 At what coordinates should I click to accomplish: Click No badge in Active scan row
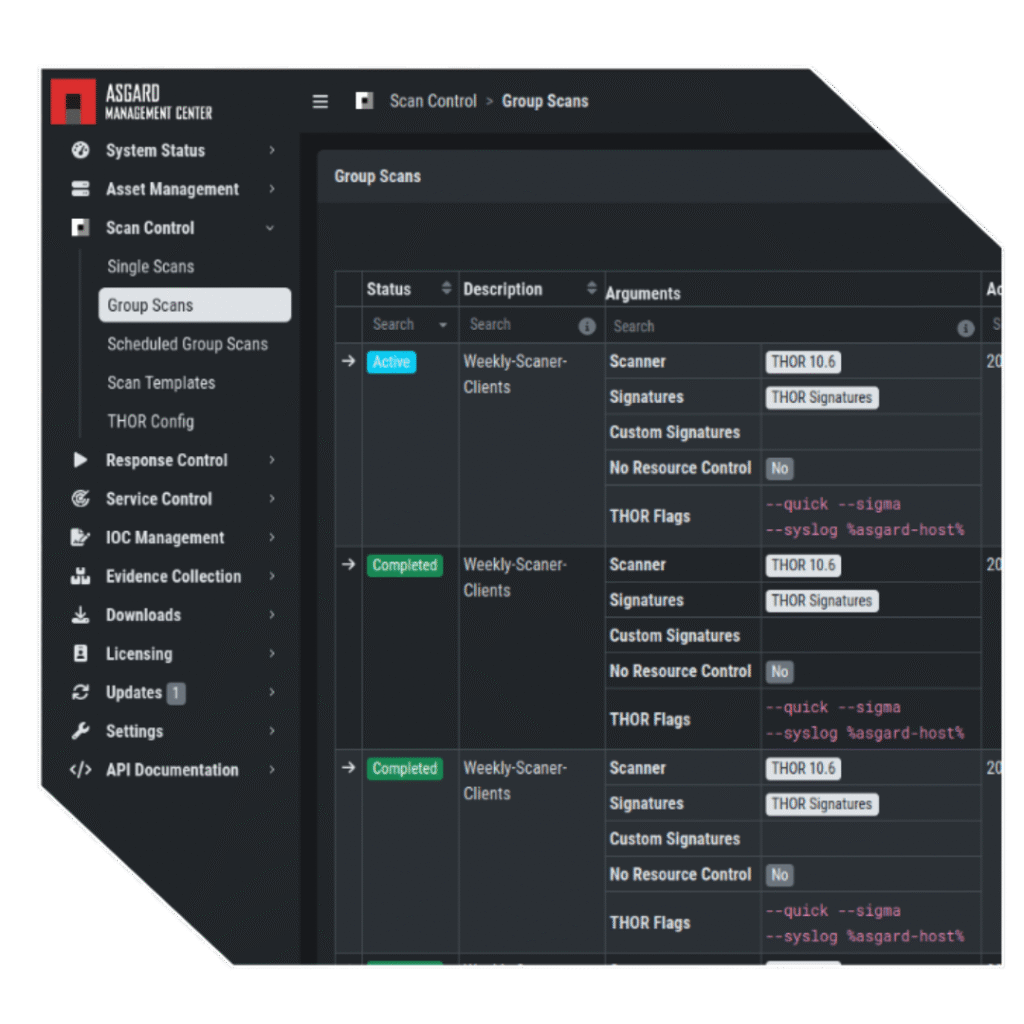[x=780, y=468]
